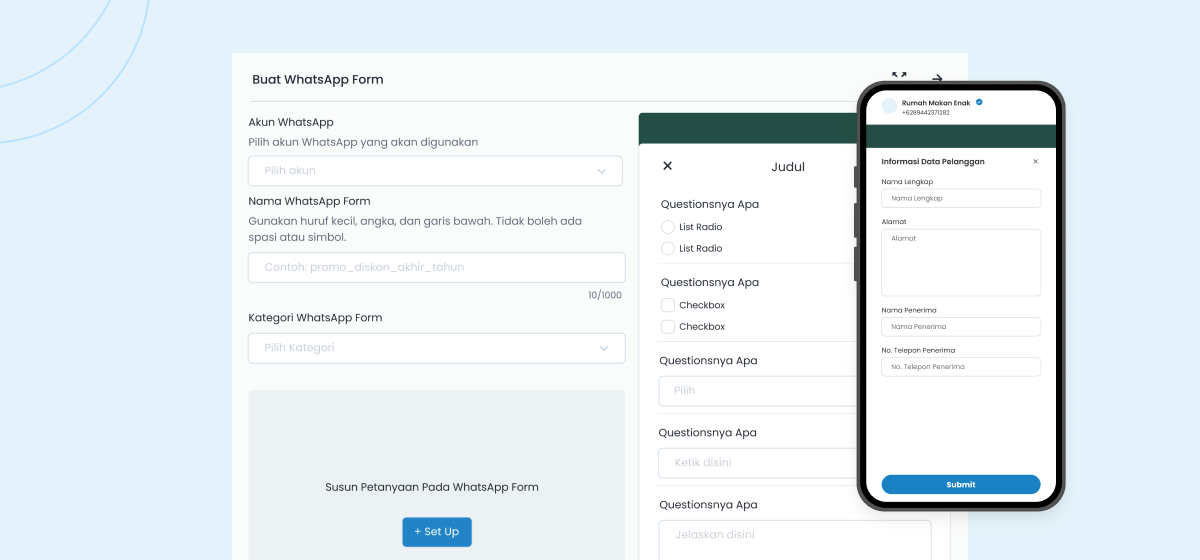Viewport: 1200px width, 560px height.
Task: Click the Rumah Makan Enak profile avatar
Action: (x=889, y=106)
